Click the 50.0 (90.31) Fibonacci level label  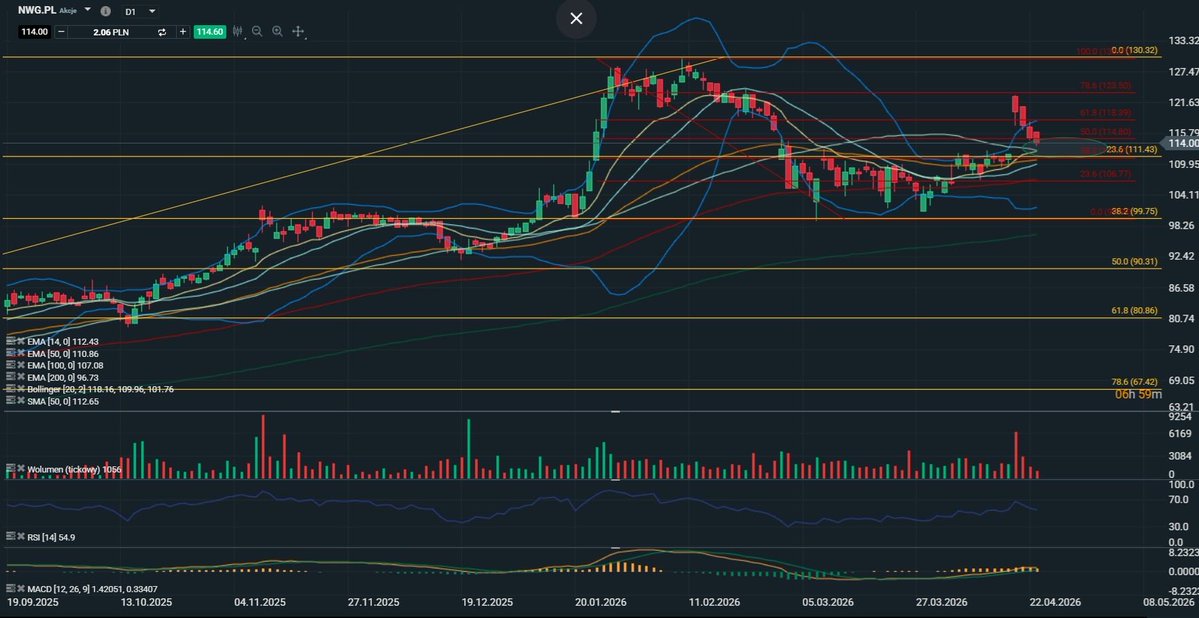pyautogui.click(x=1134, y=262)
